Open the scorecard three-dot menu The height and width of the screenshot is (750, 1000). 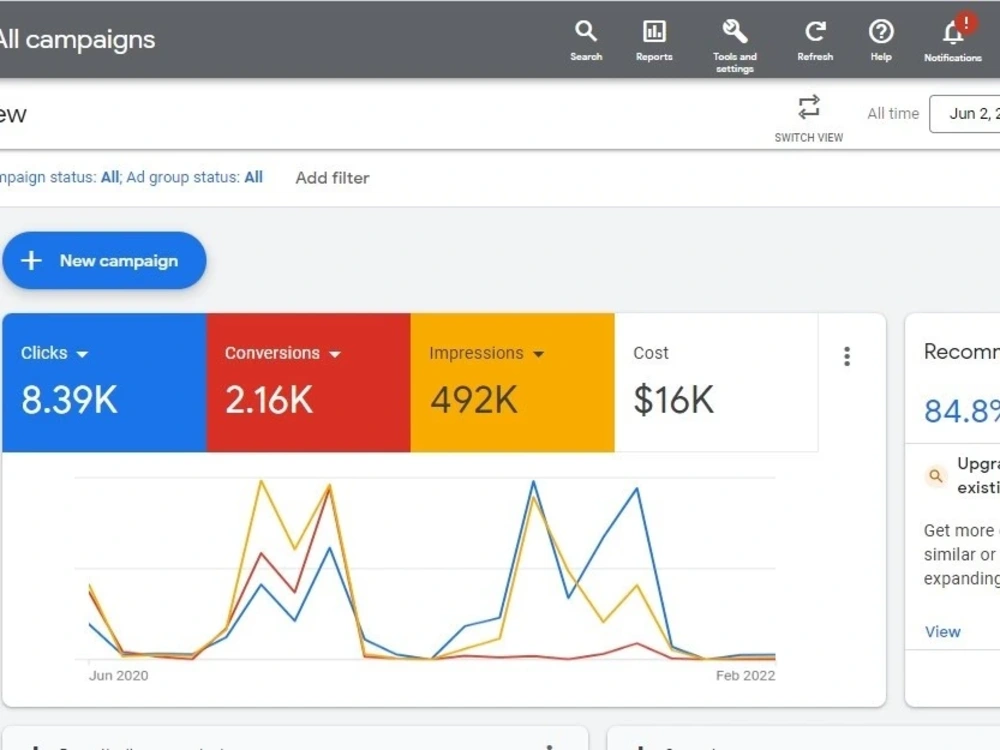(x=847, y=356)
